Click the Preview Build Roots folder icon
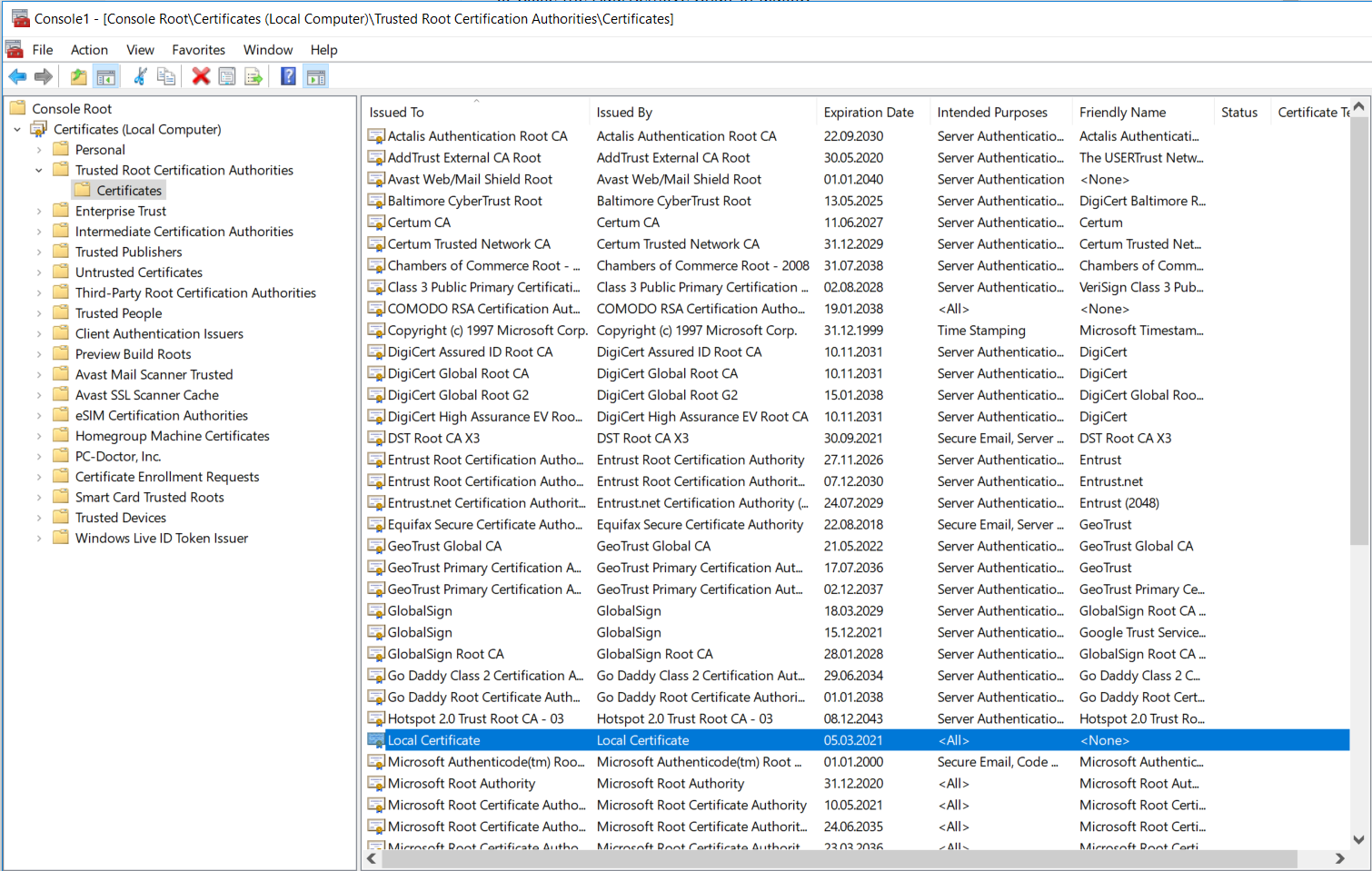The image size is (1372, 871). [61, 353]
